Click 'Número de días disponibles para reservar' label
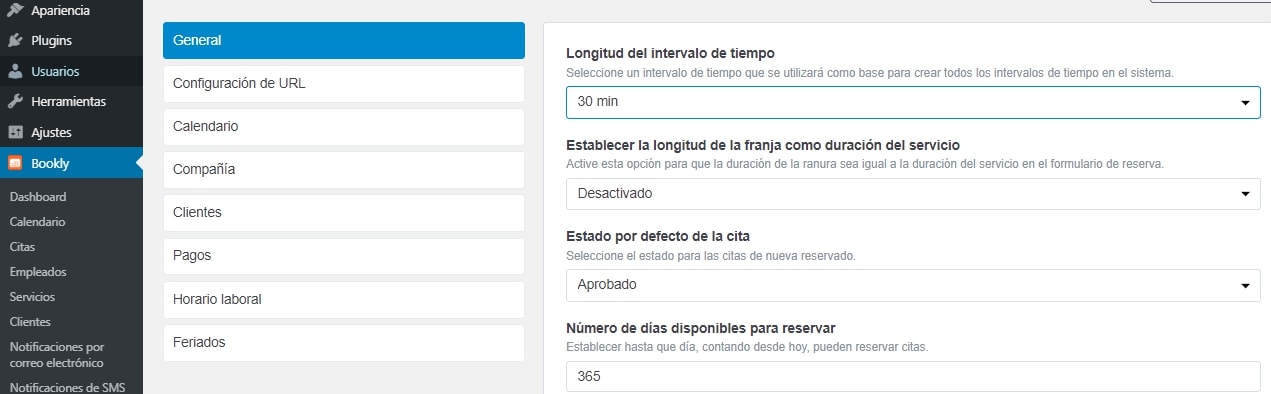Screen dimensions: 1271x394 [x=700, y=328]
